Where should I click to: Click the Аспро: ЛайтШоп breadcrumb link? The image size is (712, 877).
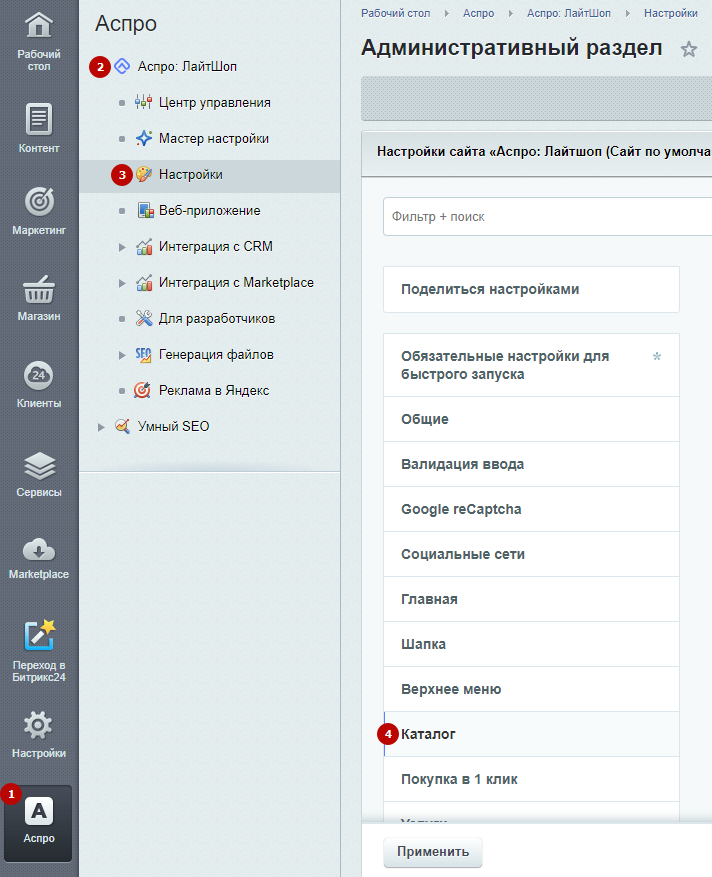coord(569,13)
